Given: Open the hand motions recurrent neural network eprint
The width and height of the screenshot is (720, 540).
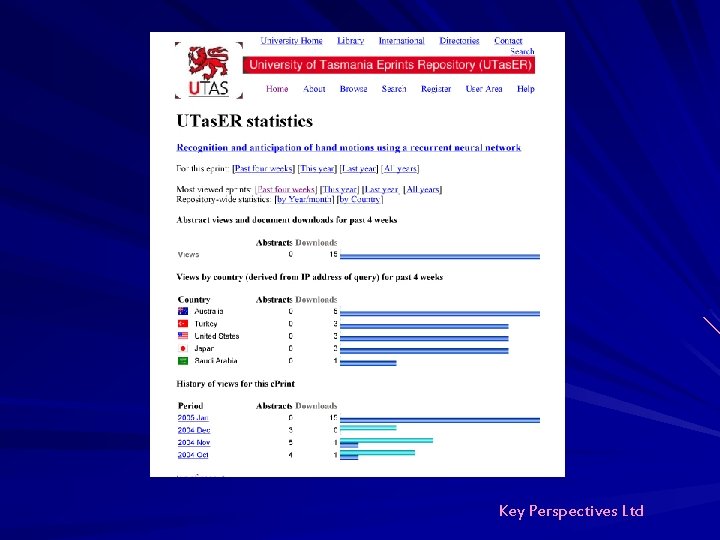Looking at the screenshot, I should [x=349, y=147].
